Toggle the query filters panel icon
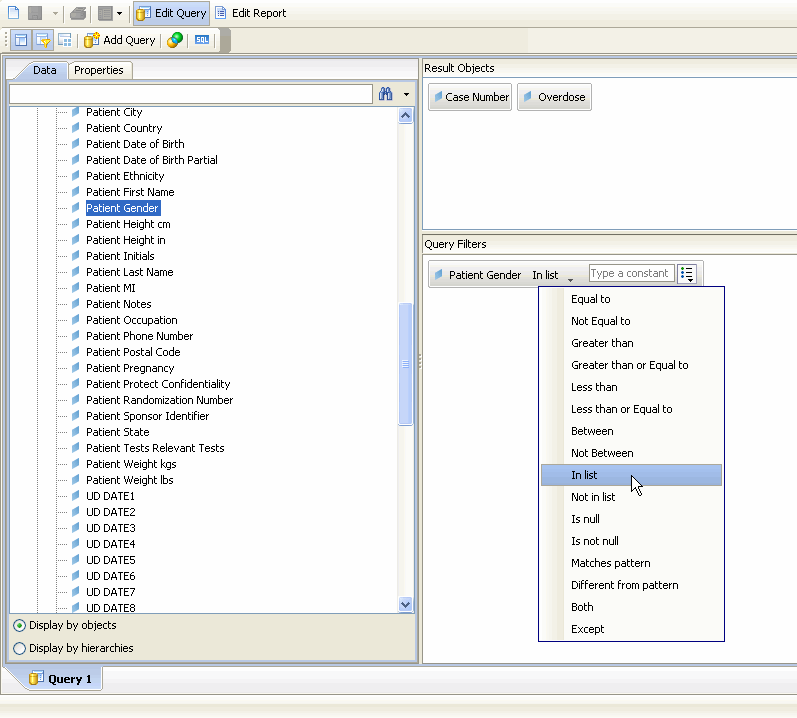This screenshot has height=718, width=797. click(43, 40)
